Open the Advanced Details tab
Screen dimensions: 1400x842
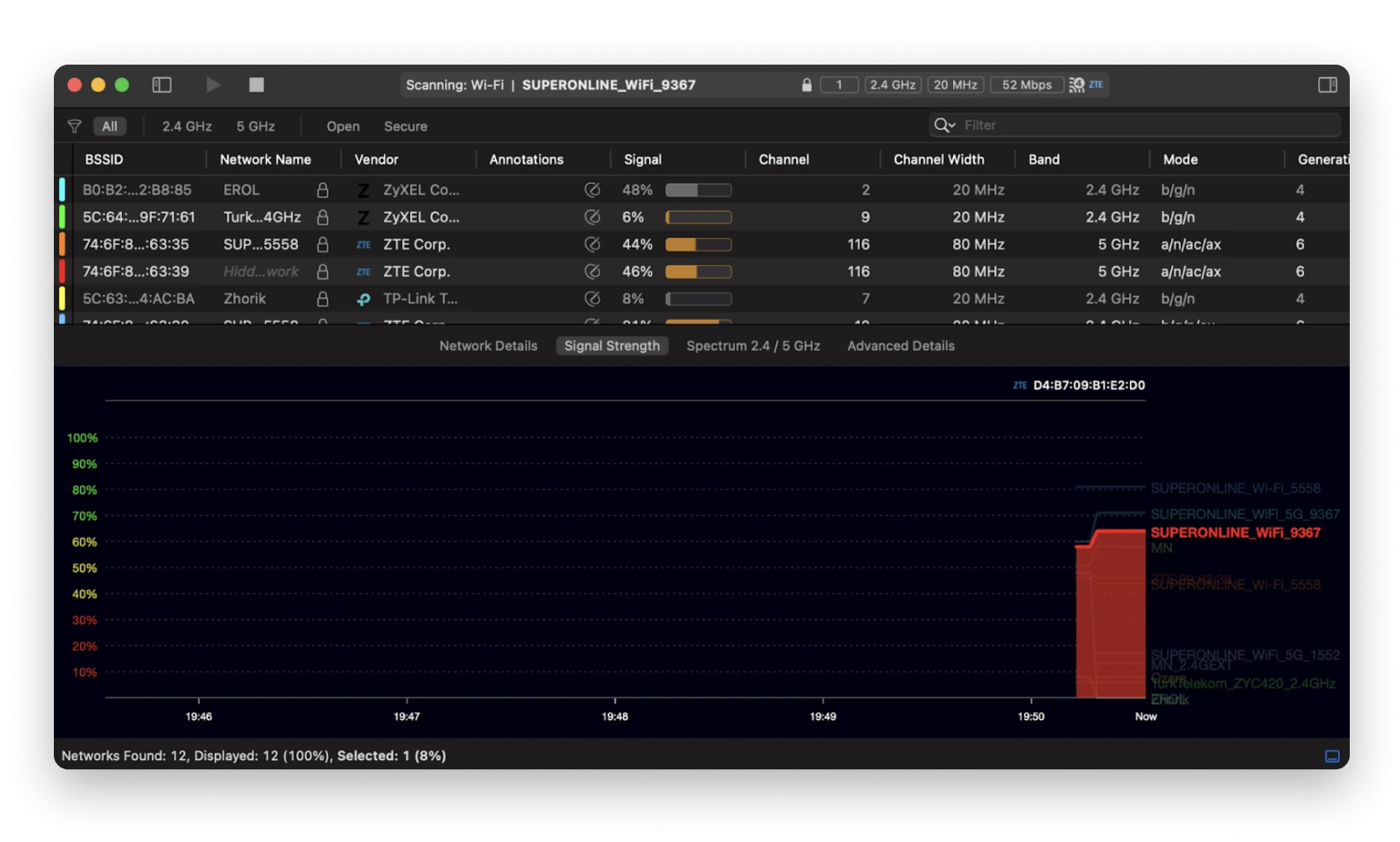click(x=901, y=346)
